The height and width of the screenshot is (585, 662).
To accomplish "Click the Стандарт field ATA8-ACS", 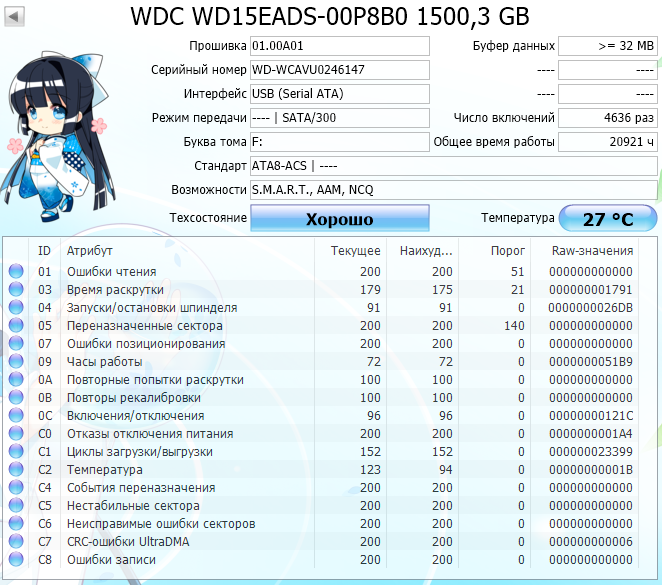I will pyautogui.click(x=454, y=166).
